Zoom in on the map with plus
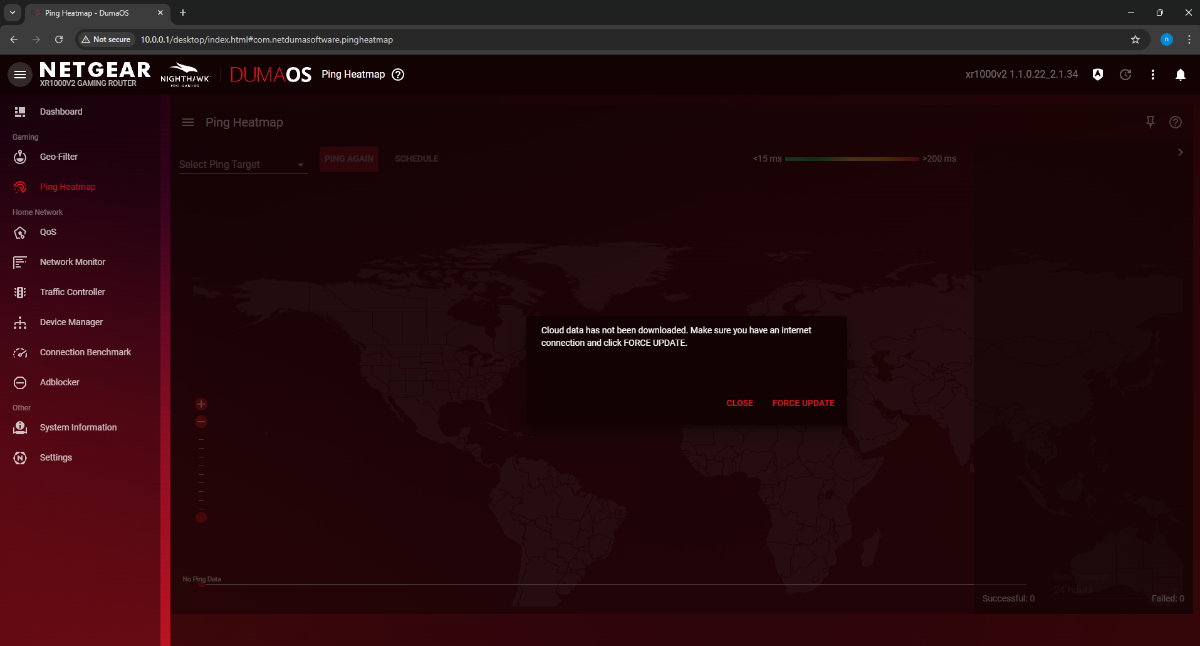The image size is (1200, 646). tap(201, 404)
